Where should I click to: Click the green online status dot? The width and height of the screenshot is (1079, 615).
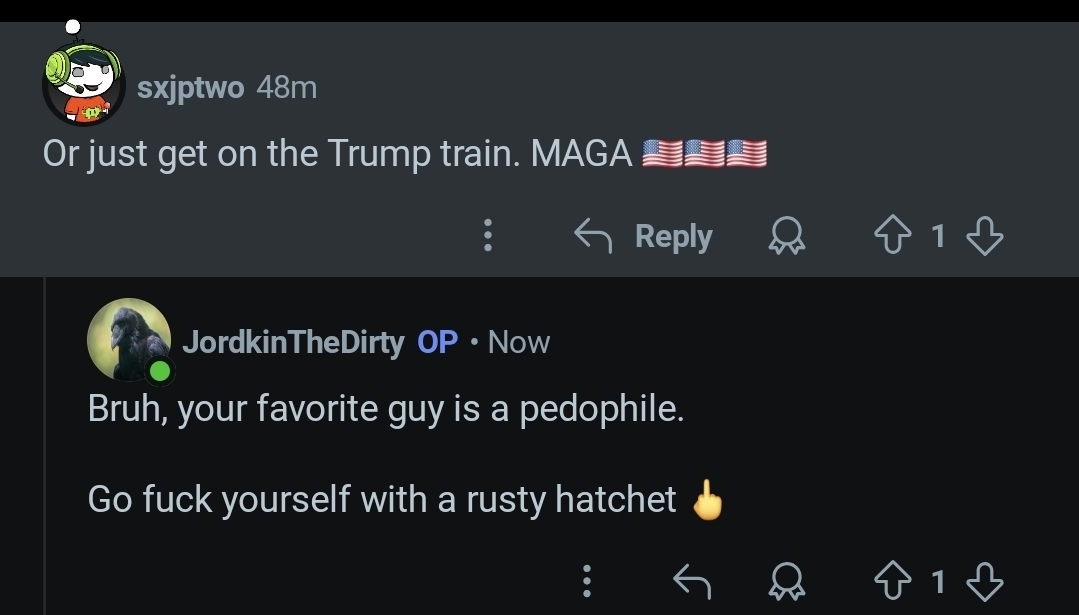tap(160, 372)
